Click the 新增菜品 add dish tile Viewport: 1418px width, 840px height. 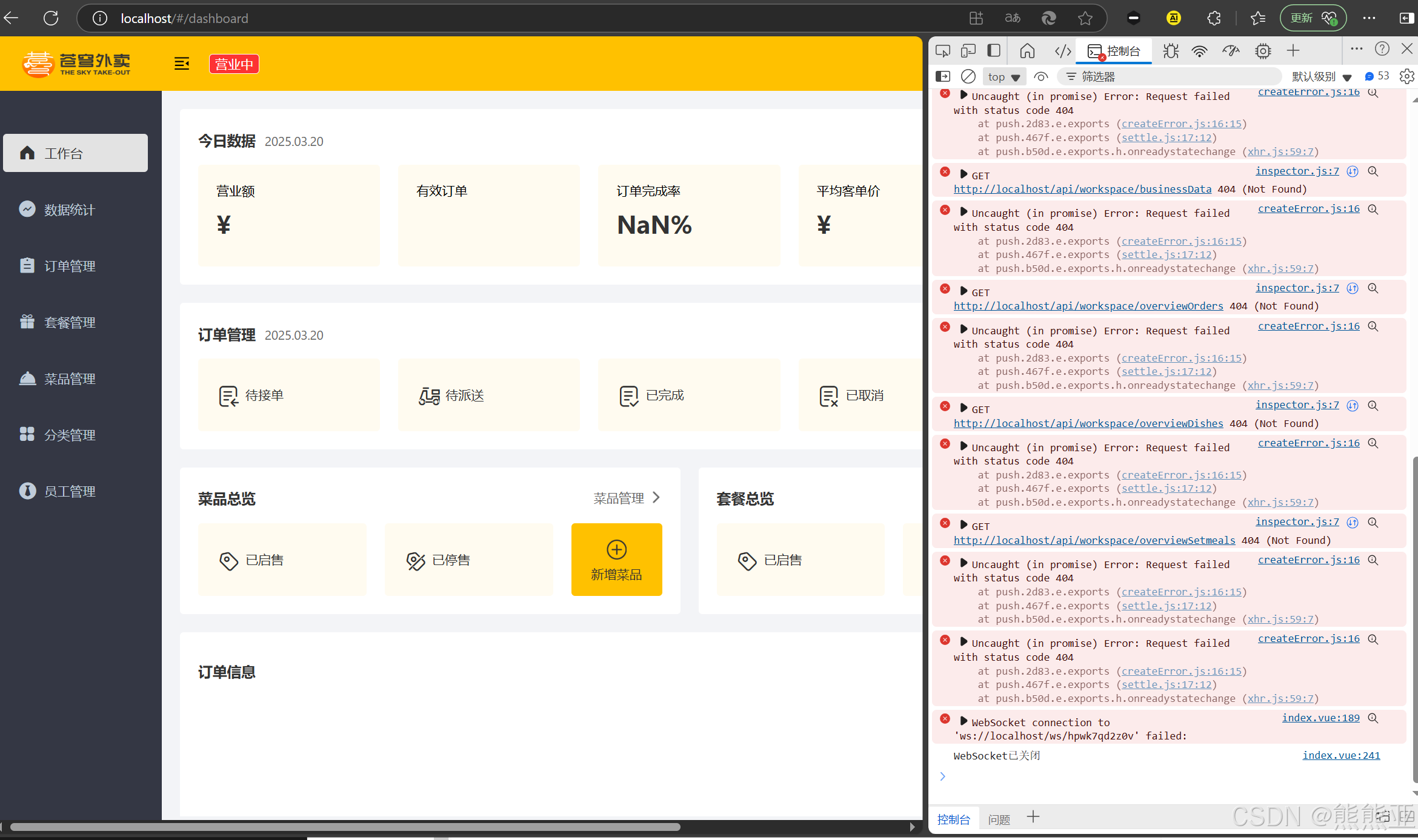(x=616, y=560)
